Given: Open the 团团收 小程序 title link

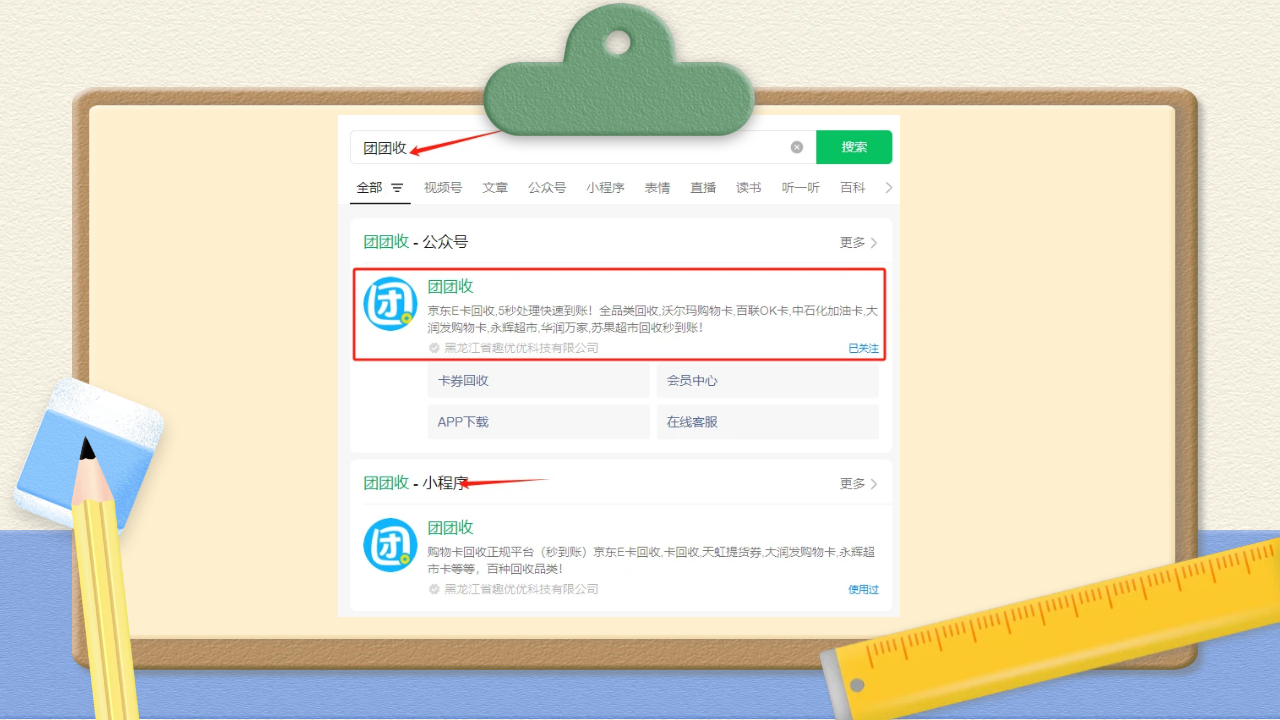Looking at the screenshot, I should (450, 527).
